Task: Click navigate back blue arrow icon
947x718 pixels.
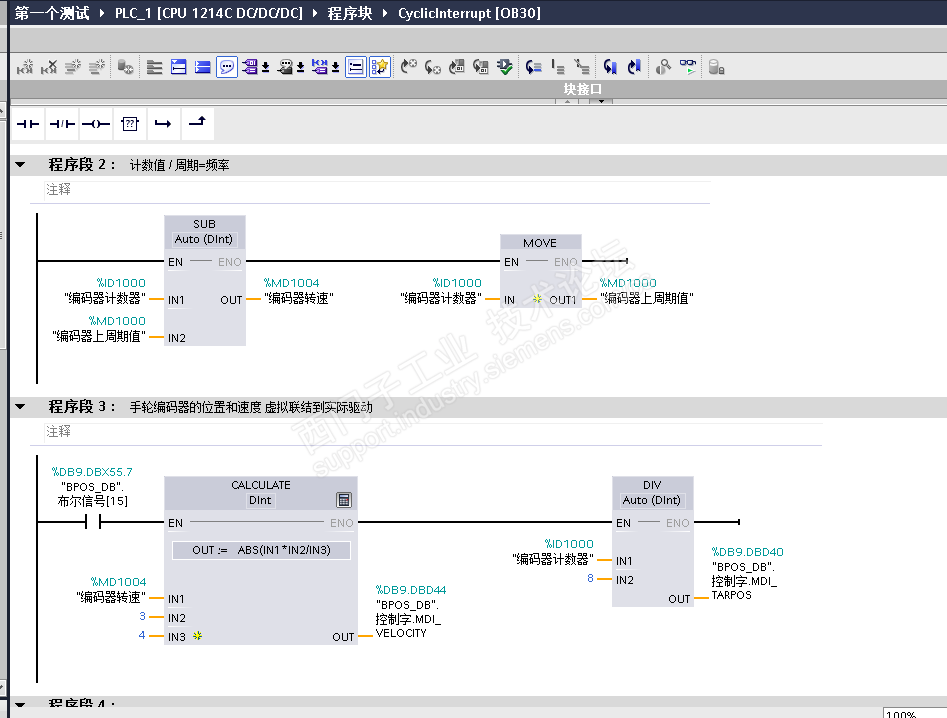Action: pyautogui.click(x=610, y=67)
